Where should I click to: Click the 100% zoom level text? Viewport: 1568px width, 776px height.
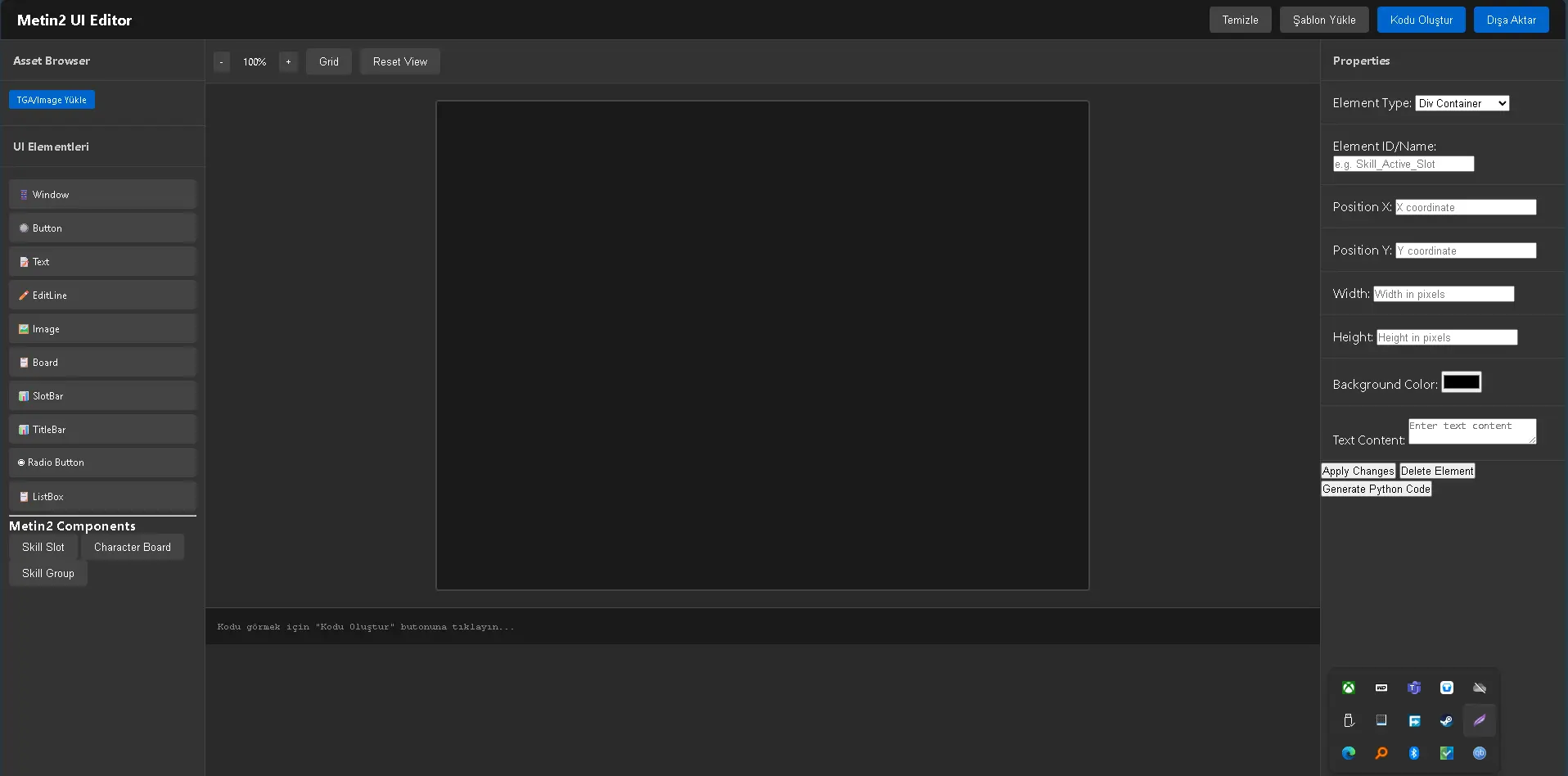255,62
